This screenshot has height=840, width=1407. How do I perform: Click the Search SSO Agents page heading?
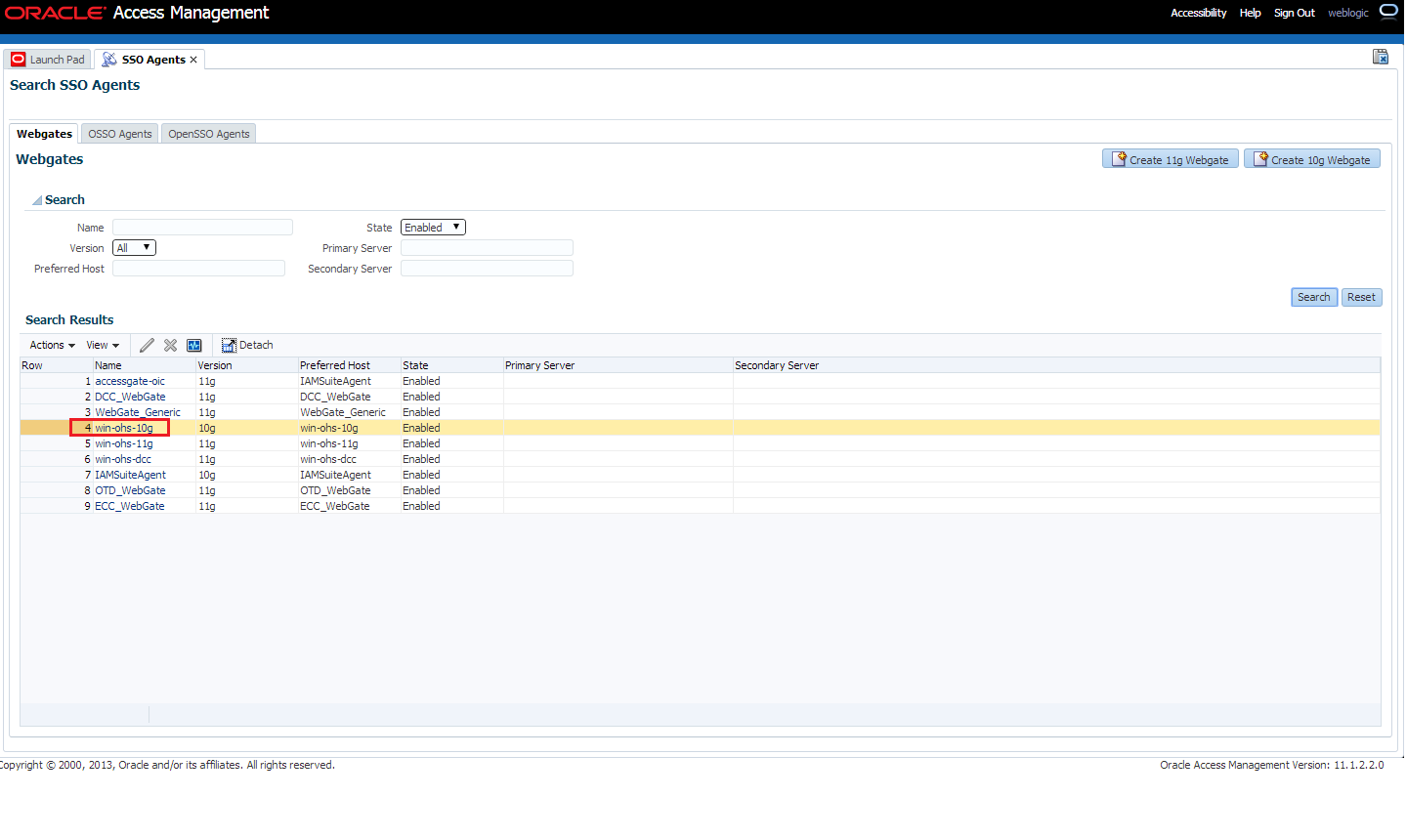pos(75,85)
